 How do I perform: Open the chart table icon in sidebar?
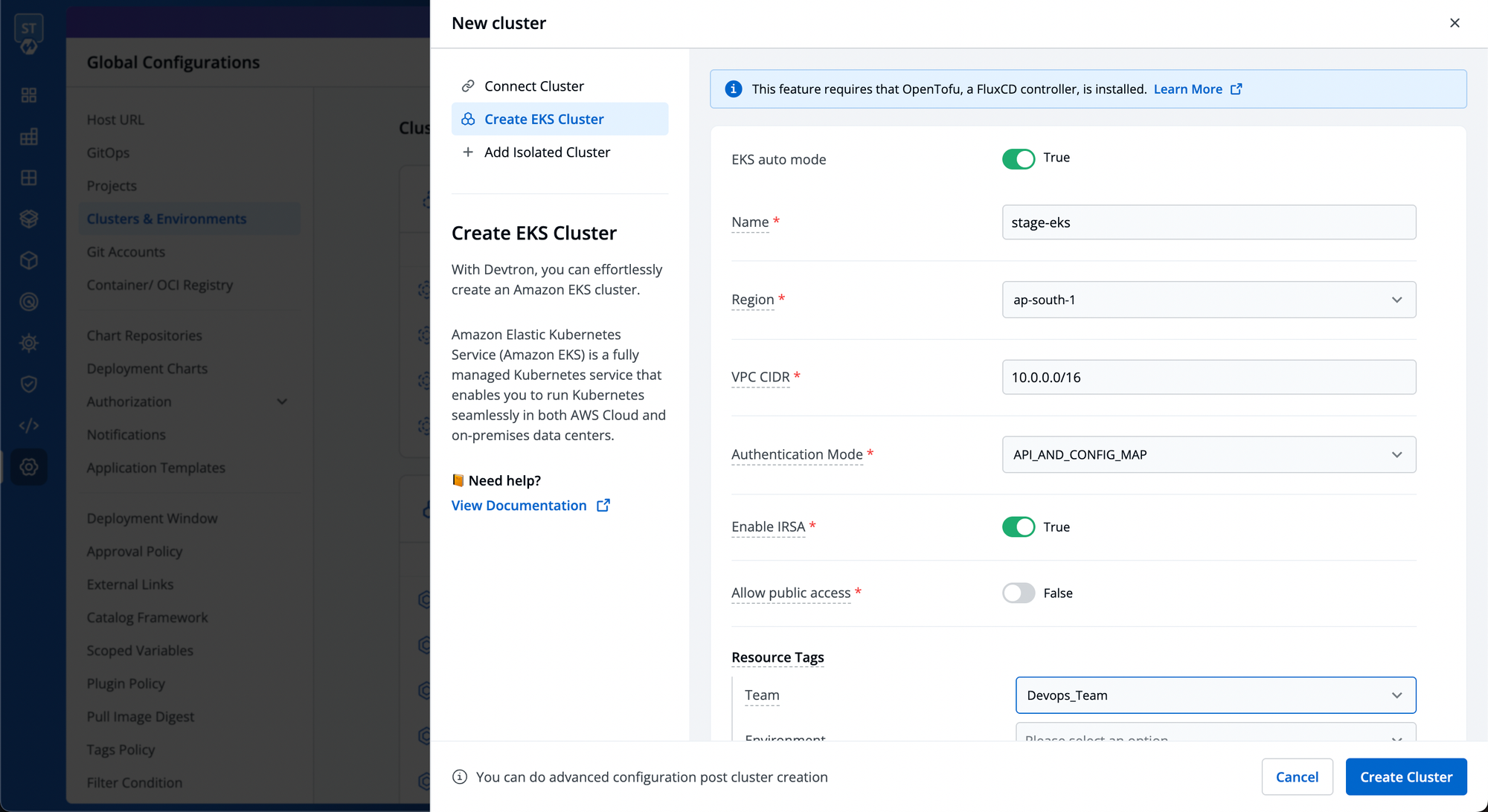pyautogui.click(x=29, y=137)
